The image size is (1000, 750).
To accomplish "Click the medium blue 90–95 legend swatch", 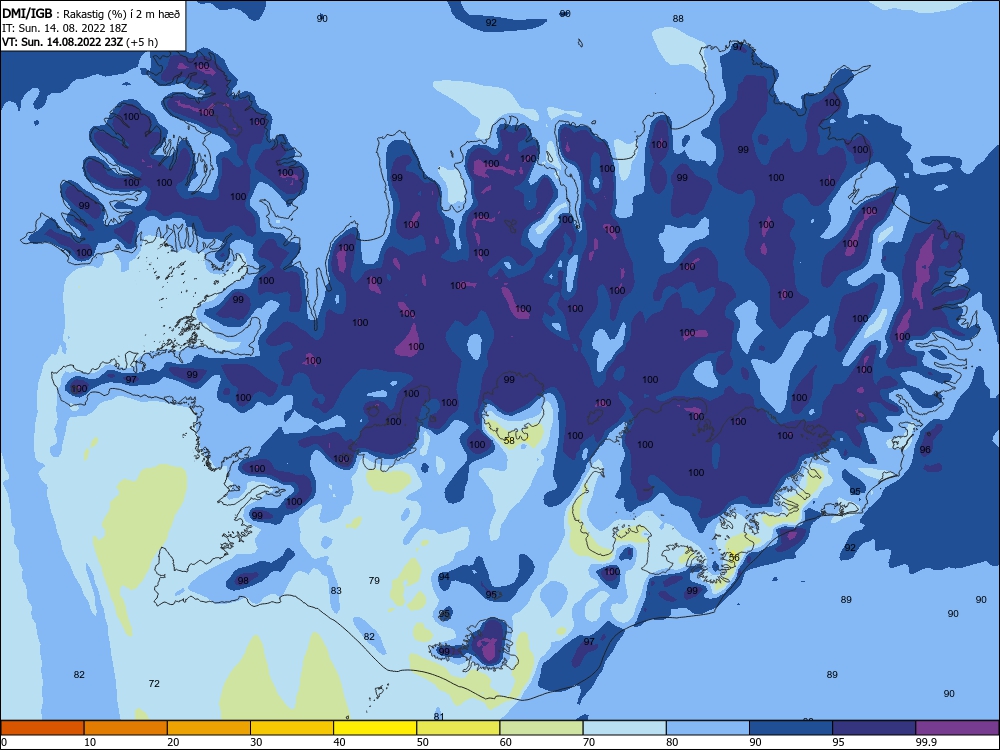I will pos(791,728).
